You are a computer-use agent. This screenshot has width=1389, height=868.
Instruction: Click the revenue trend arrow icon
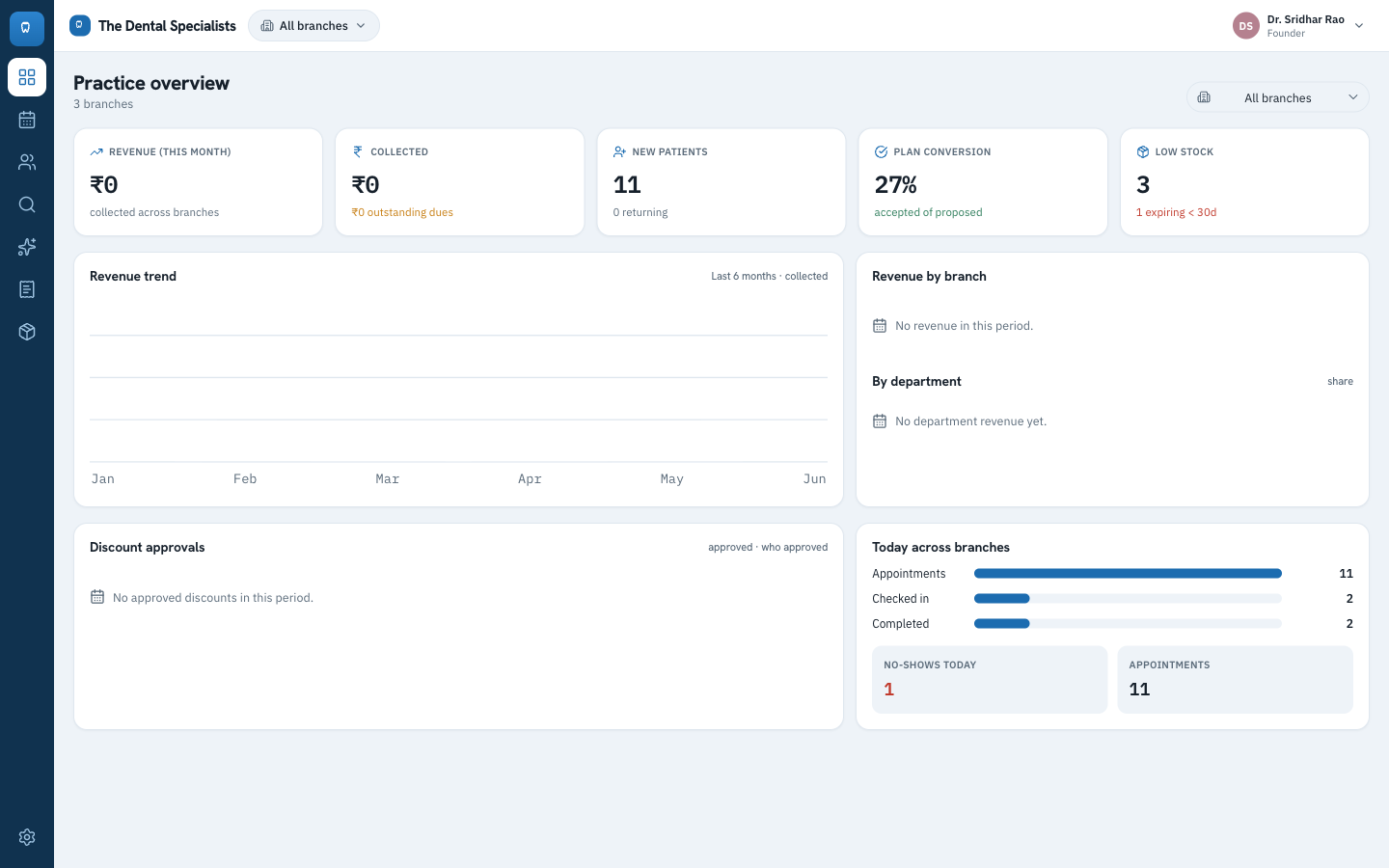point(96,152)
